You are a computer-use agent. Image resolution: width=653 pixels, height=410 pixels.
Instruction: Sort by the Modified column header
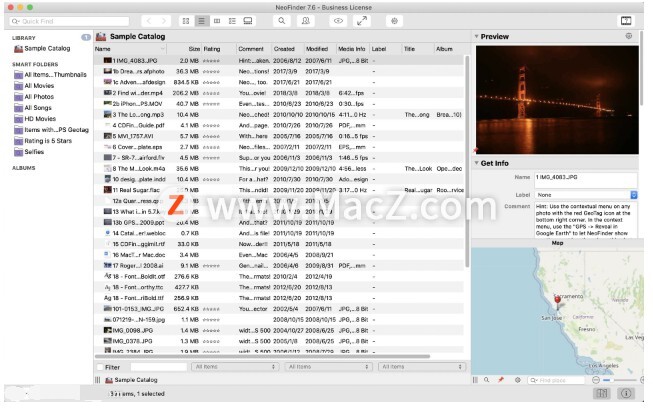[x=320, y=49]
